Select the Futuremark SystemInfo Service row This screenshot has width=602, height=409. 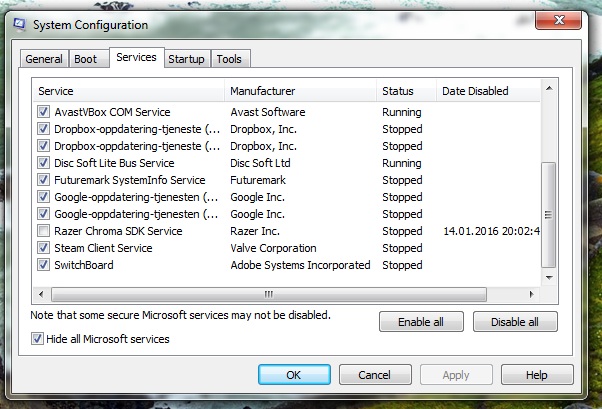tap(288, 180)
